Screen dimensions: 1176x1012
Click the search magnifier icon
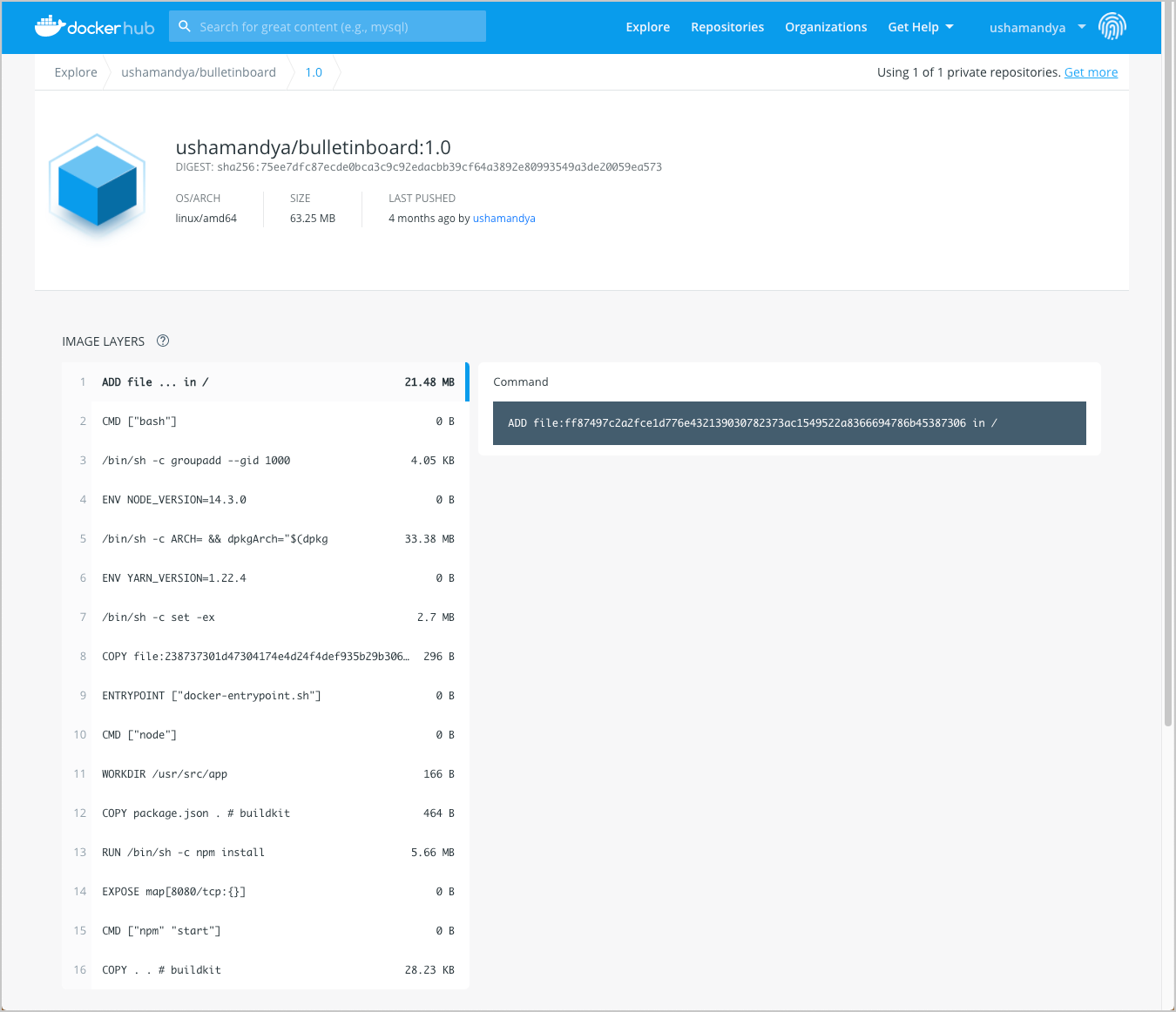185,27
